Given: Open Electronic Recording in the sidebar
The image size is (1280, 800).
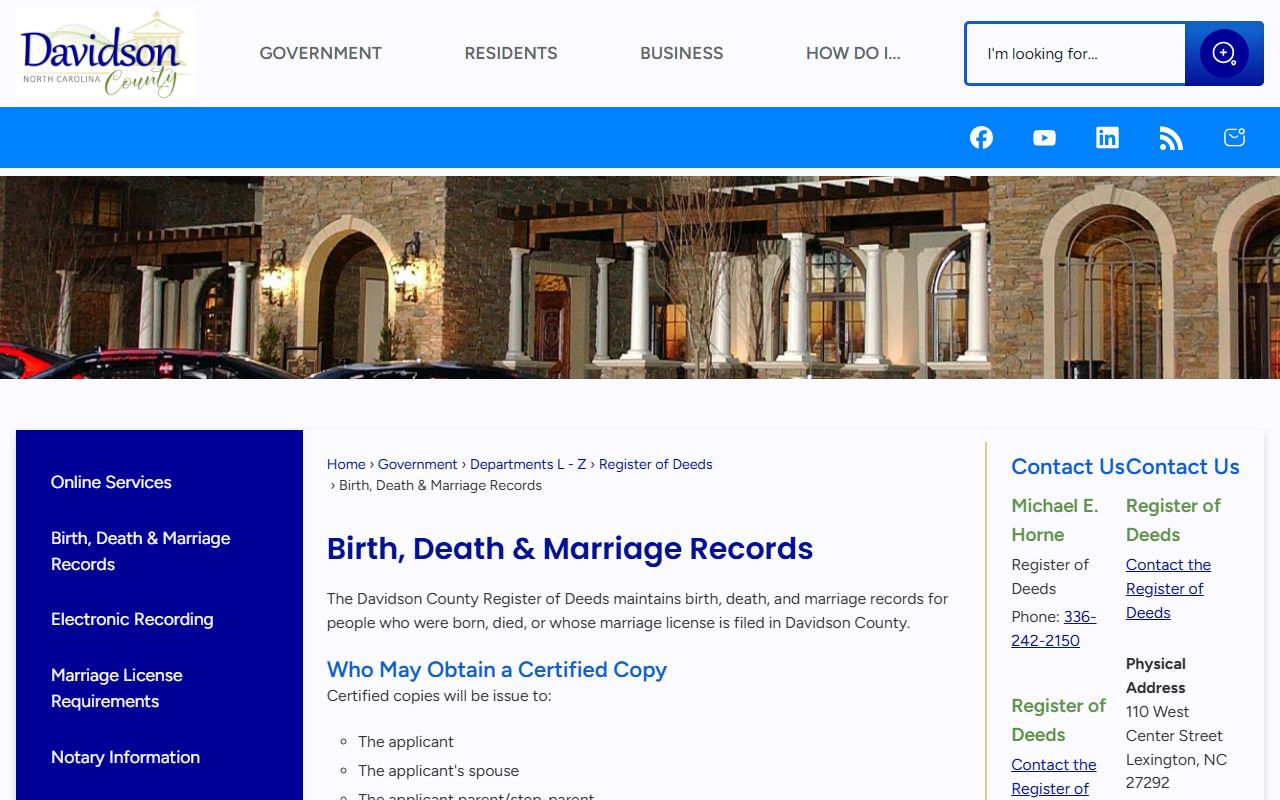Looking at the screenshot, I should tap(132, 619).
